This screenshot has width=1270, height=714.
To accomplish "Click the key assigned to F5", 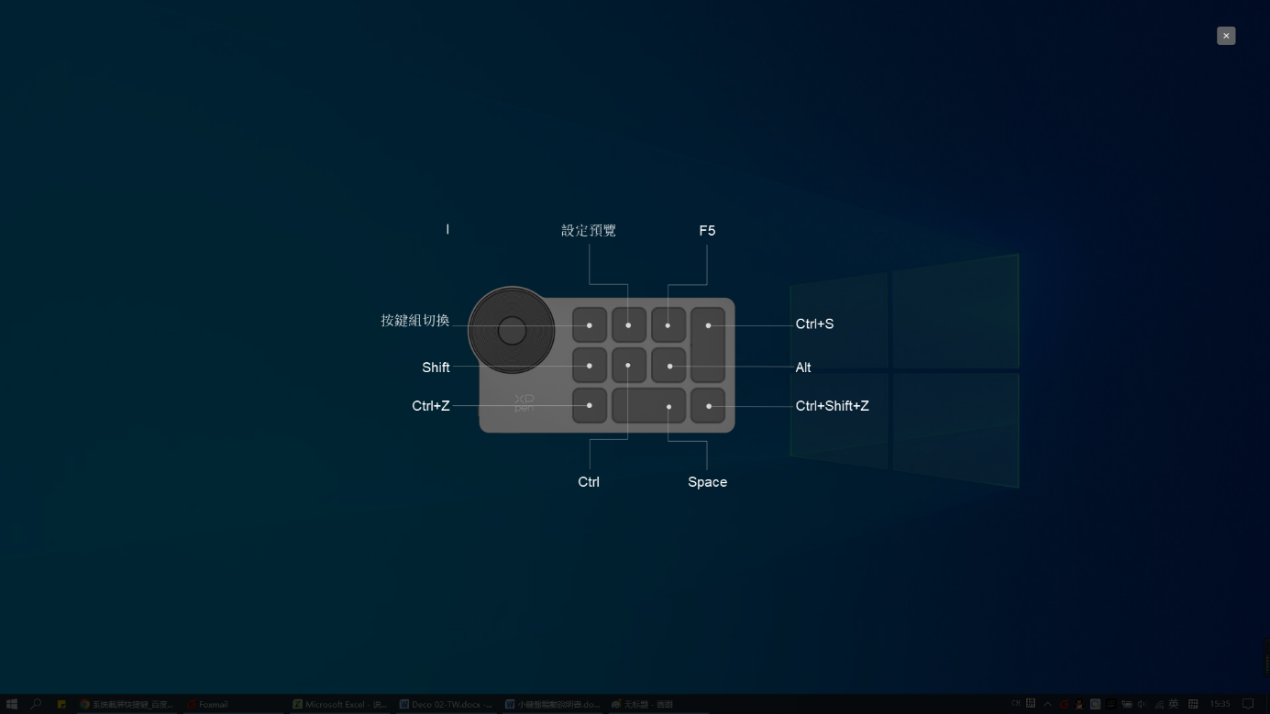I will click(668, 325).
